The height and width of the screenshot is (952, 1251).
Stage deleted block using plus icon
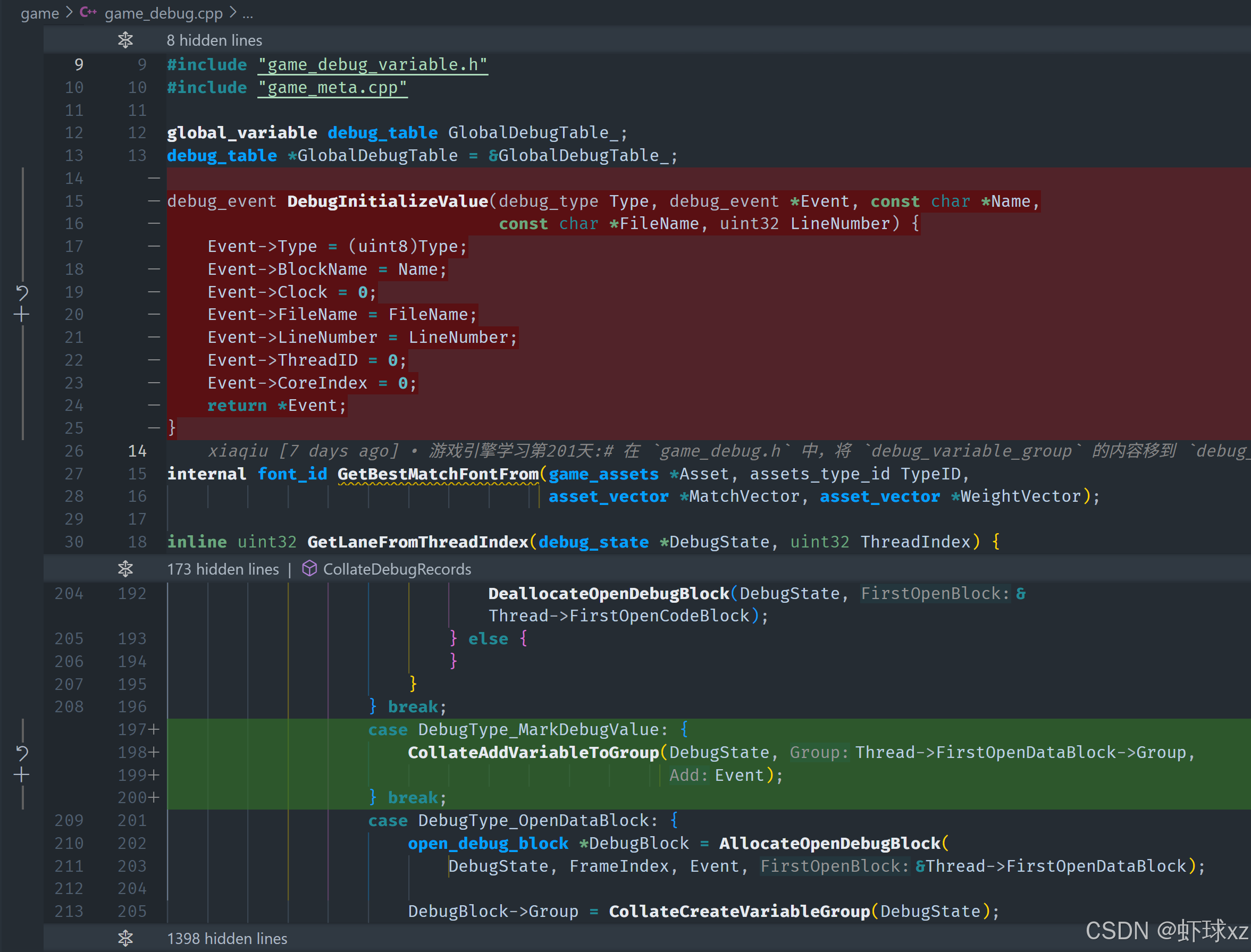click(22, 315)
